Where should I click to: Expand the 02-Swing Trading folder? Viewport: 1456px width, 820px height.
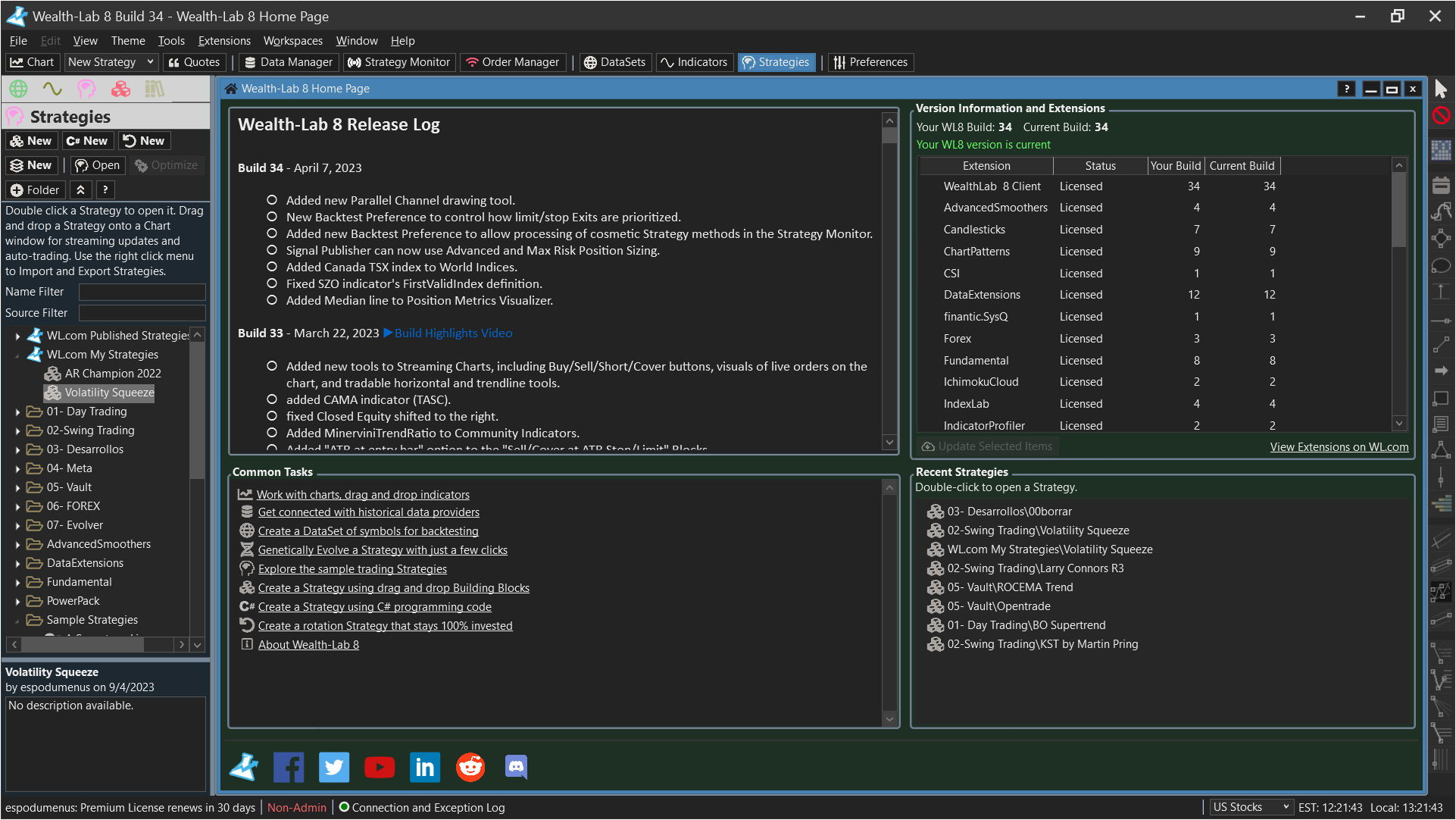pos(17,431)
